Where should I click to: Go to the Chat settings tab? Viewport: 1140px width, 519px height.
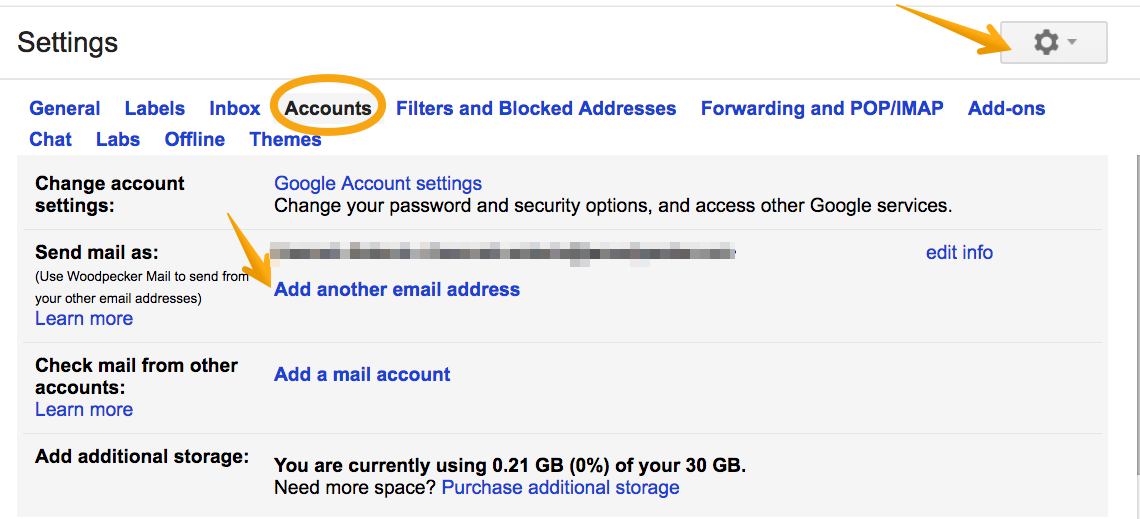tap(51, 139)
